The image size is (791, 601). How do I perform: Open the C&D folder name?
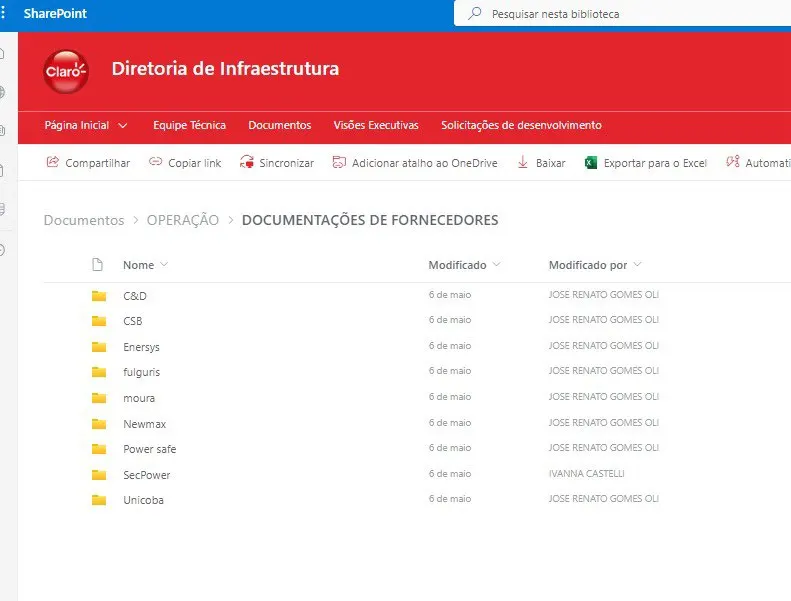click(x=135, y=296)
